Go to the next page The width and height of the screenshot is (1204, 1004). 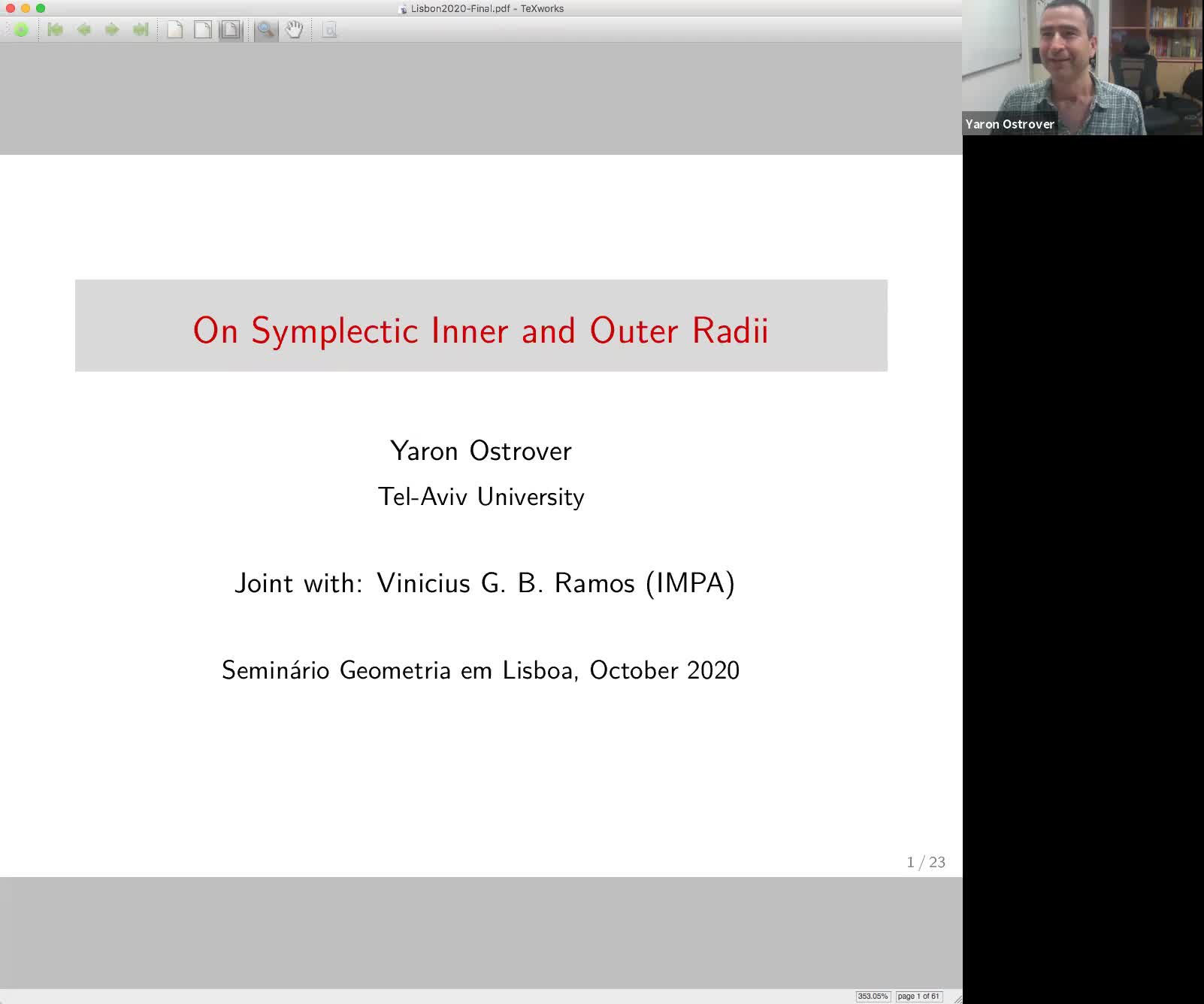(x=112, y=30)
